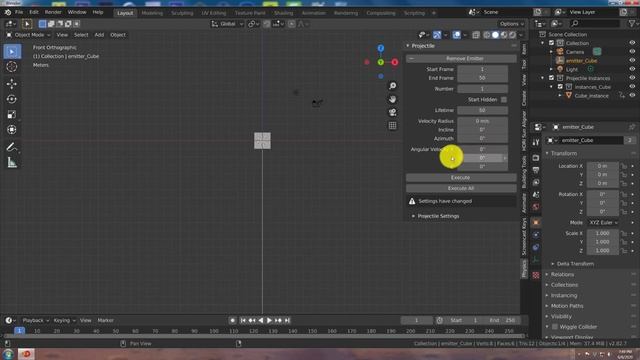Activate the Cursor tool
Screen dimensions: 640x360
coord(12,67)
